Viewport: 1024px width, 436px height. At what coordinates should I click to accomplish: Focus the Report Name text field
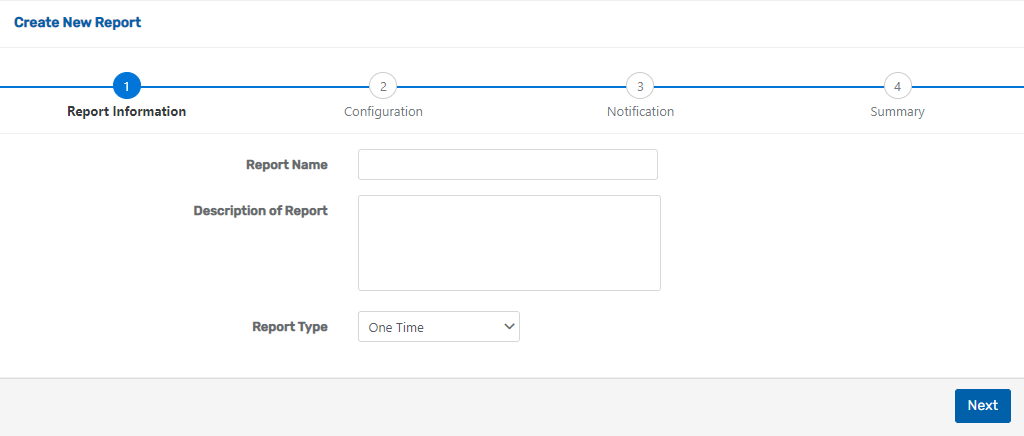coord(507,164)
